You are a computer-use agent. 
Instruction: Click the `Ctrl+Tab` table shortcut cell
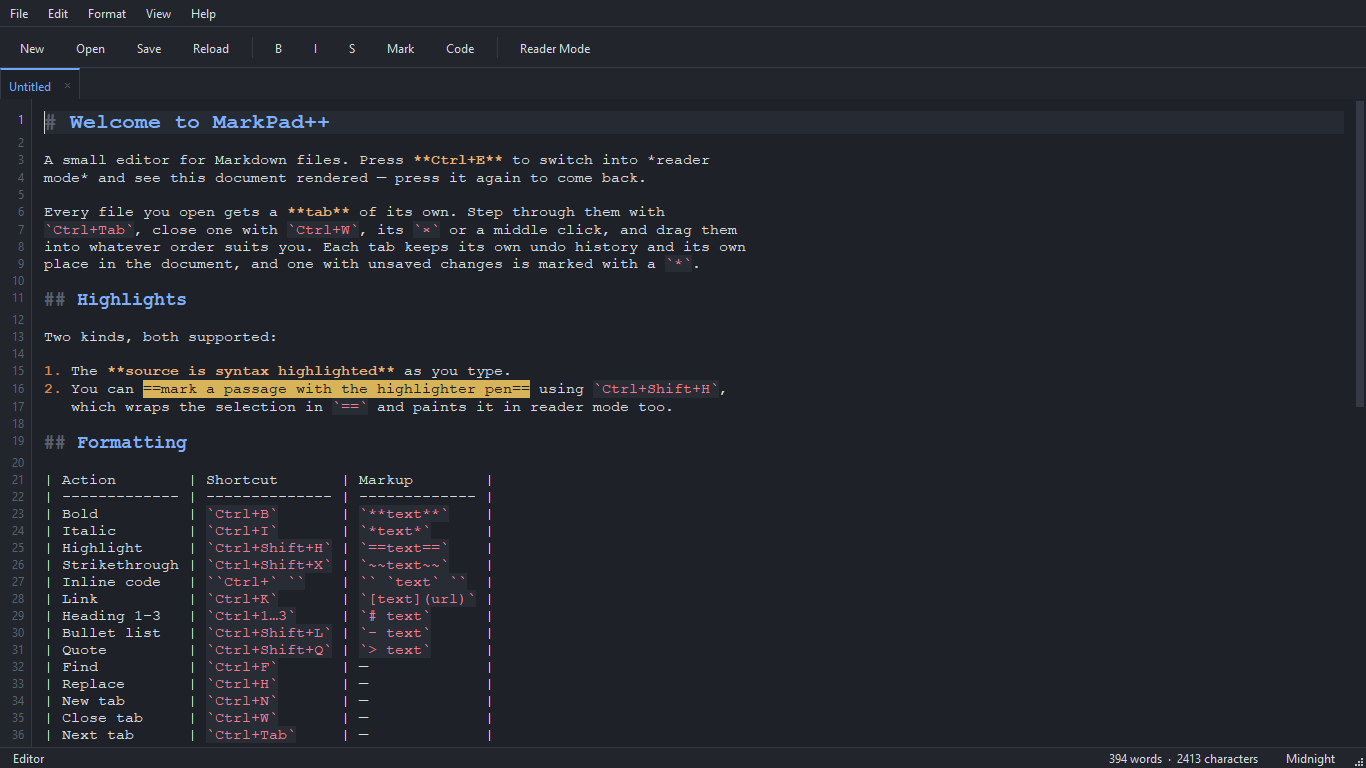pyautogui.click(x=251, y=735)
